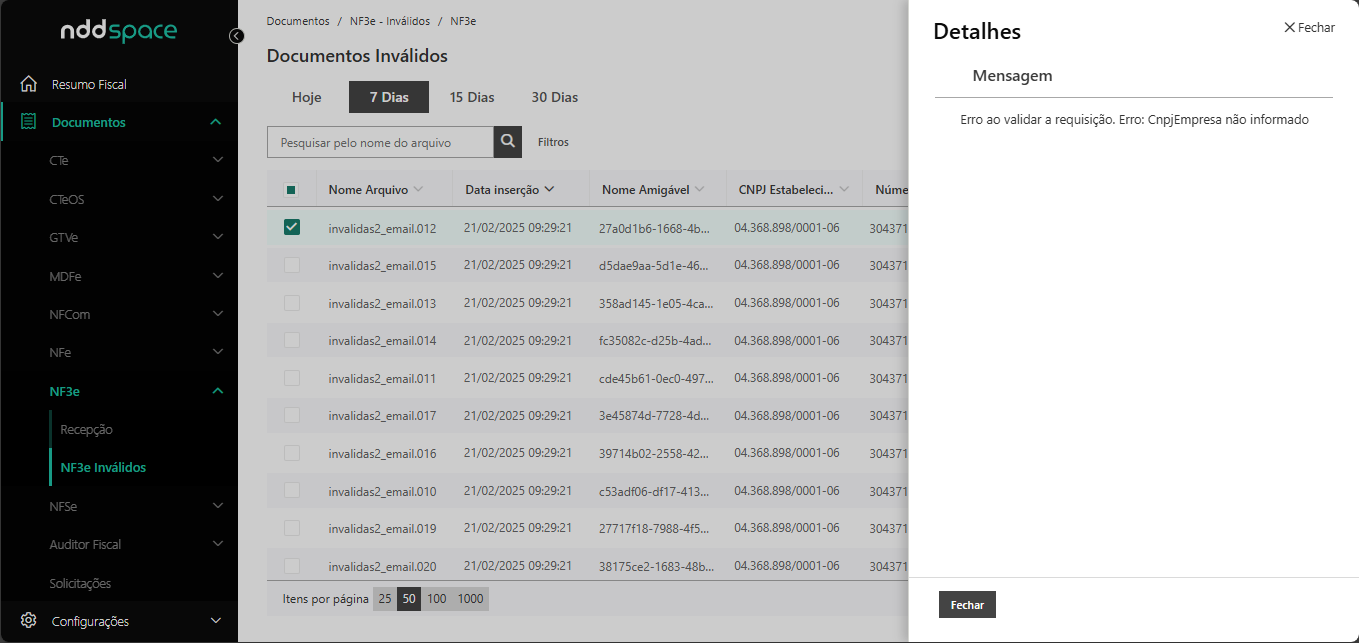Screen dimensions: 1359x643
Task: Expand the CTe menu section
Action: 217,160
